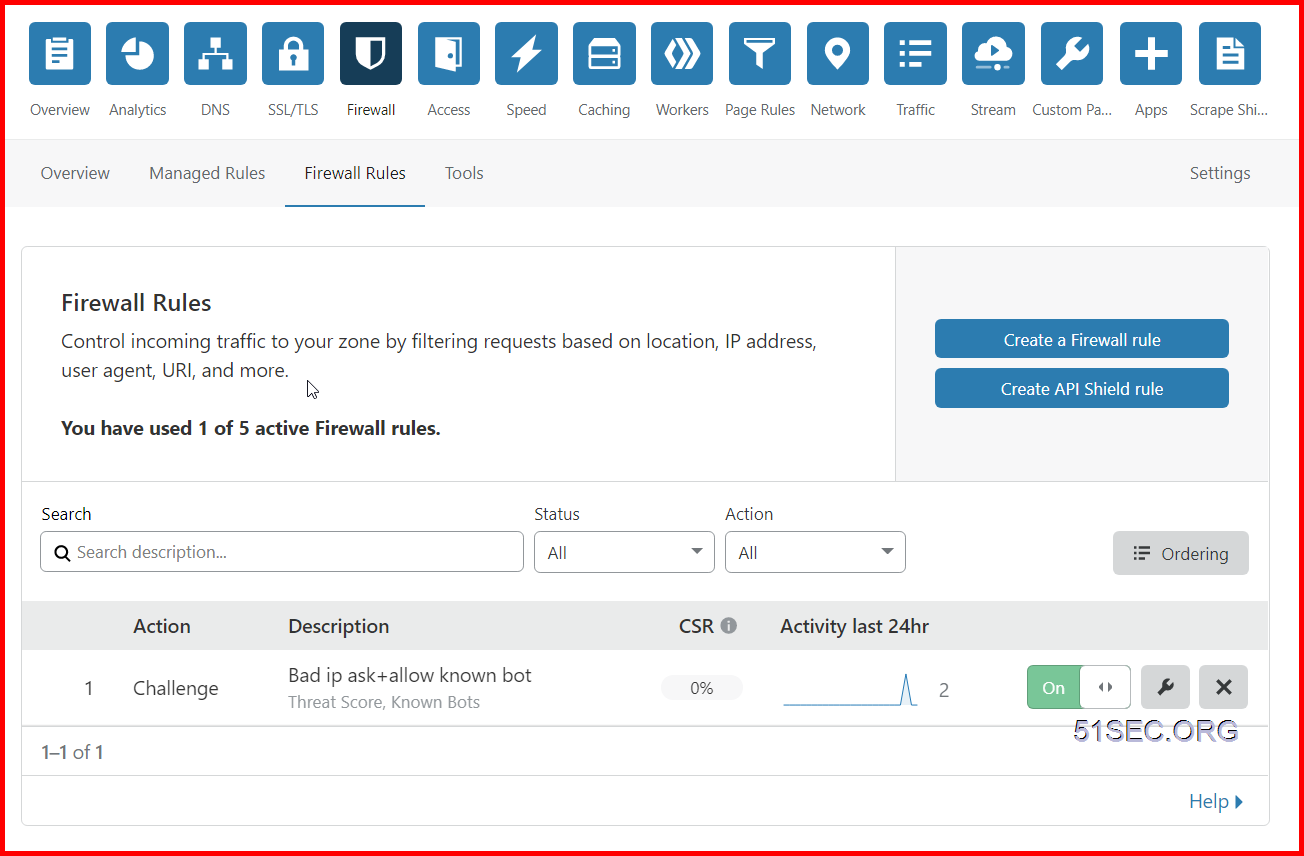Click the activity count 2
Screen dimensions: 1304x856
pyautogui.click(x=944, y=690)
